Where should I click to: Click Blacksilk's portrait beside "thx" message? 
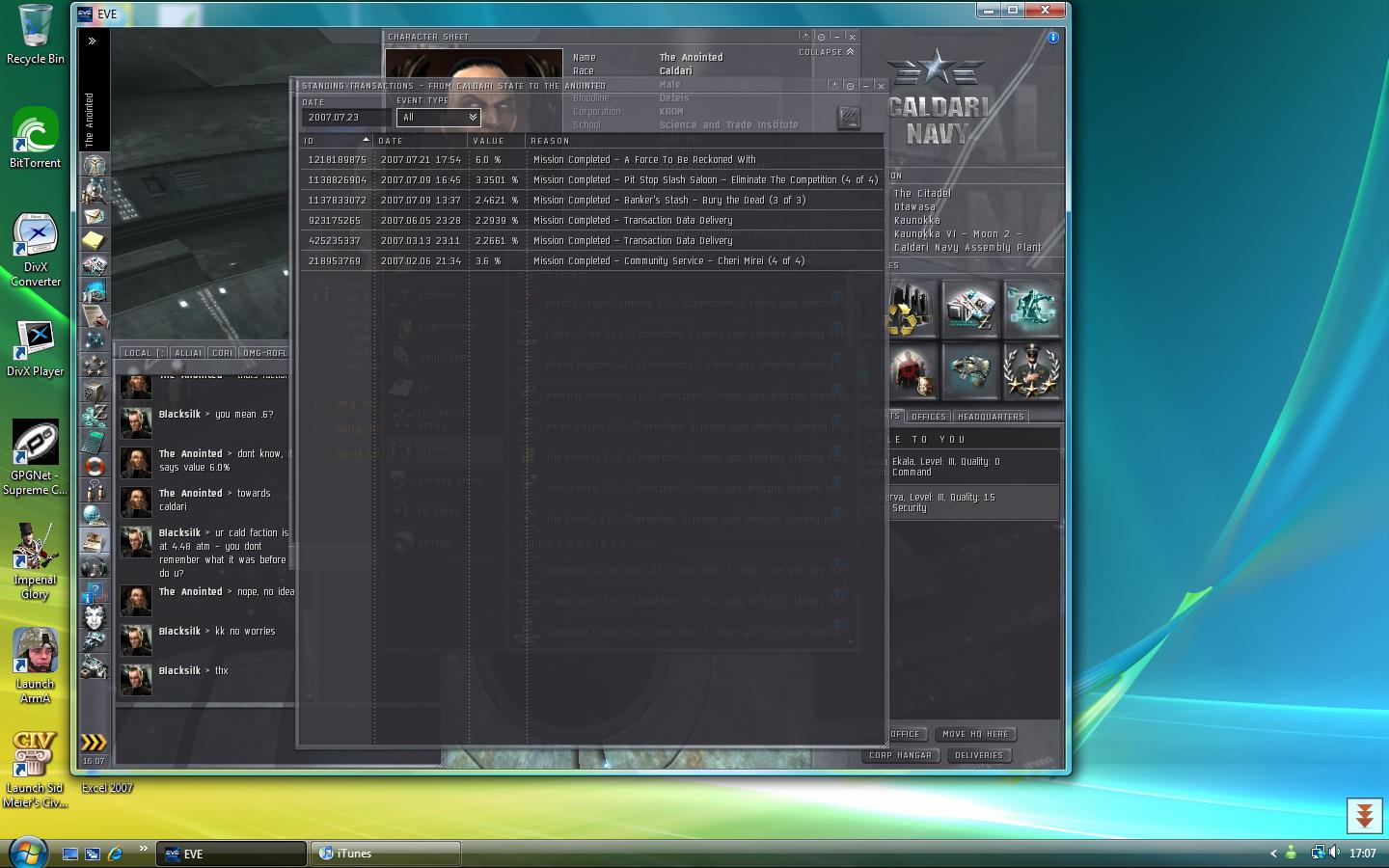coord(136,679)
